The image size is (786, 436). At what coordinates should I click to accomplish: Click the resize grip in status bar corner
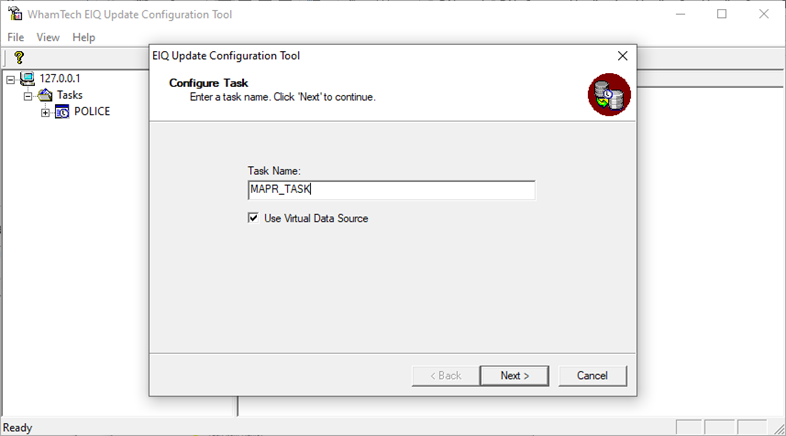(779, 428)
